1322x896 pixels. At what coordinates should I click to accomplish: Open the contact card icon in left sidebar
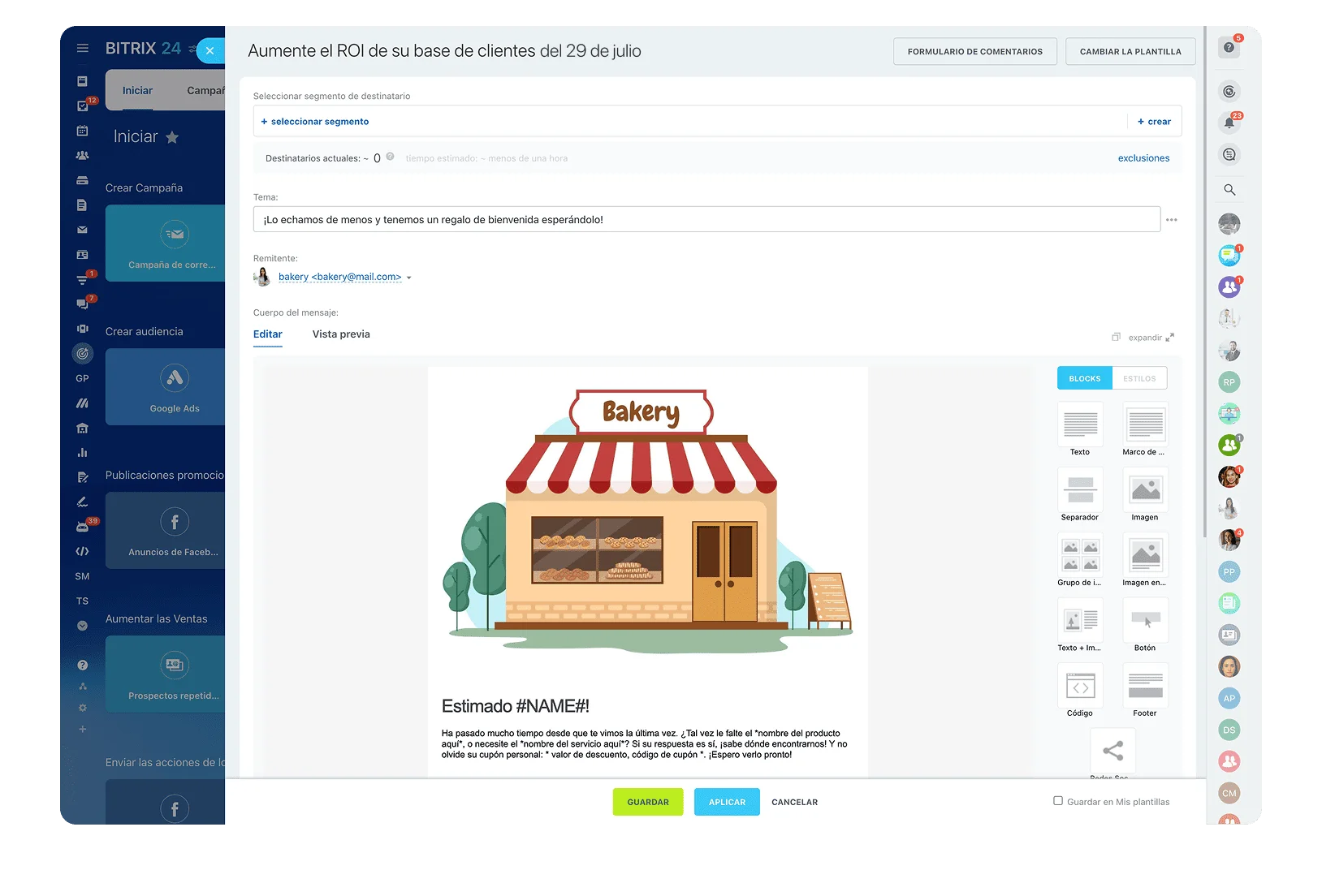tap(82, 255)
